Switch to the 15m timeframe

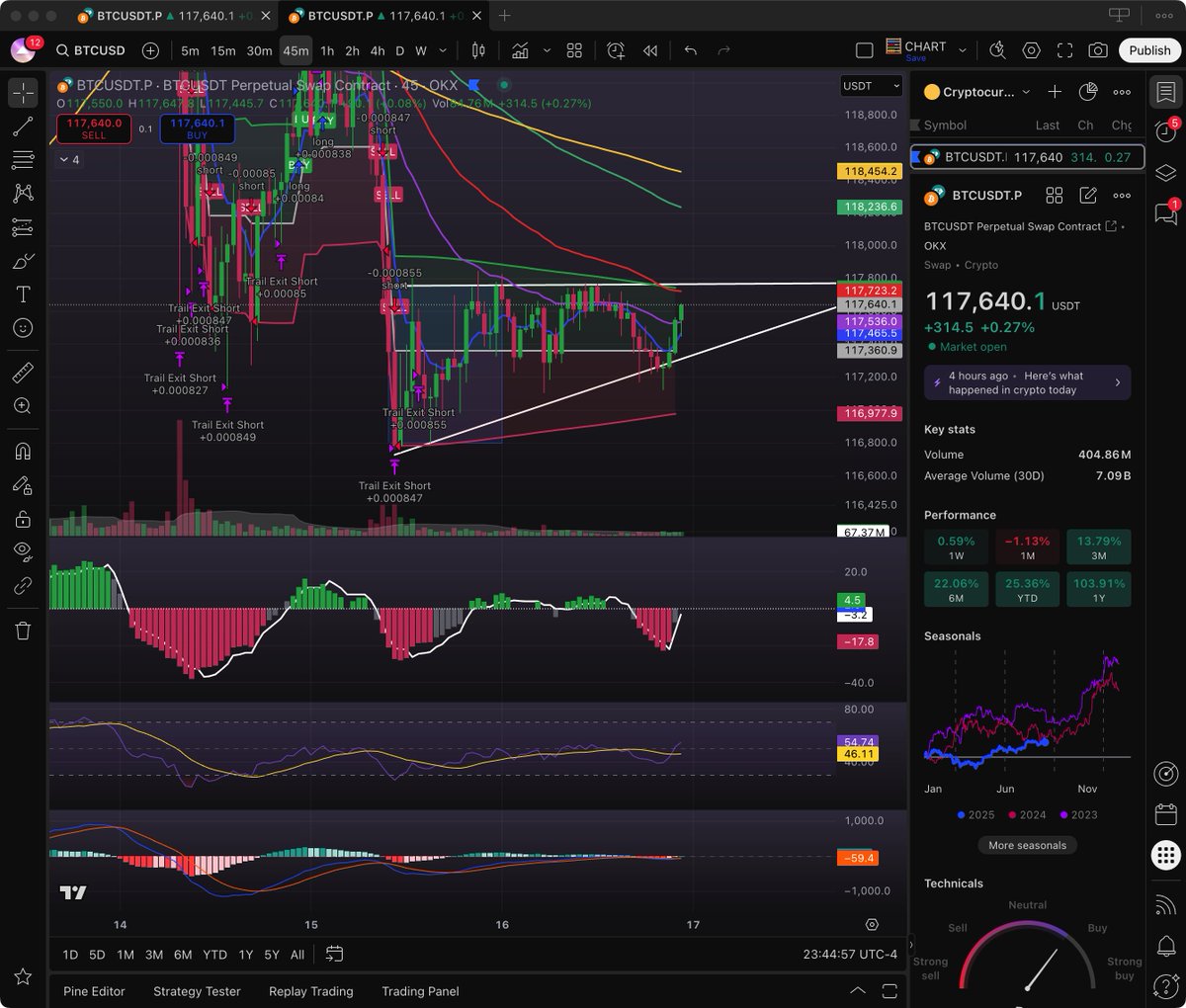(223, 50)
